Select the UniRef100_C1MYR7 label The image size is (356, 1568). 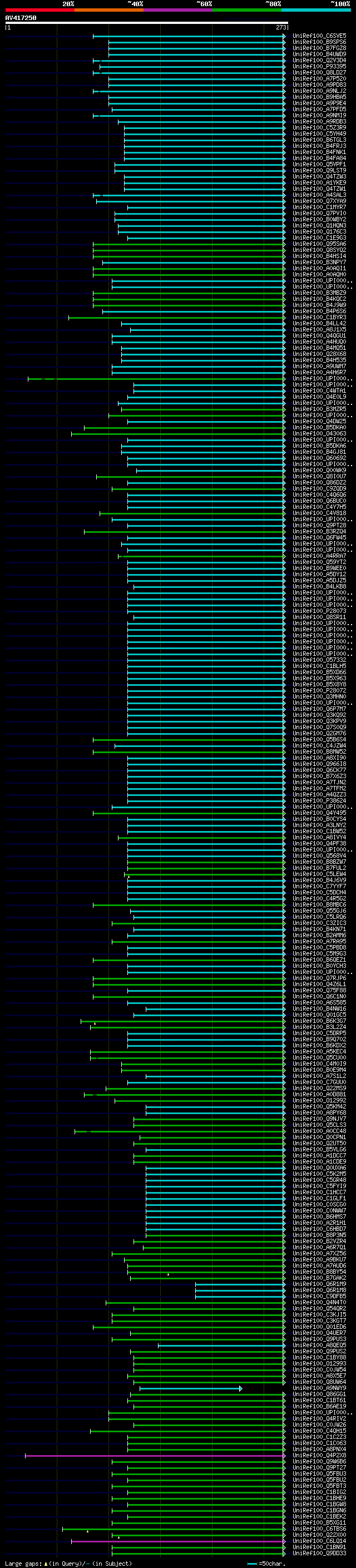[319, 207]
